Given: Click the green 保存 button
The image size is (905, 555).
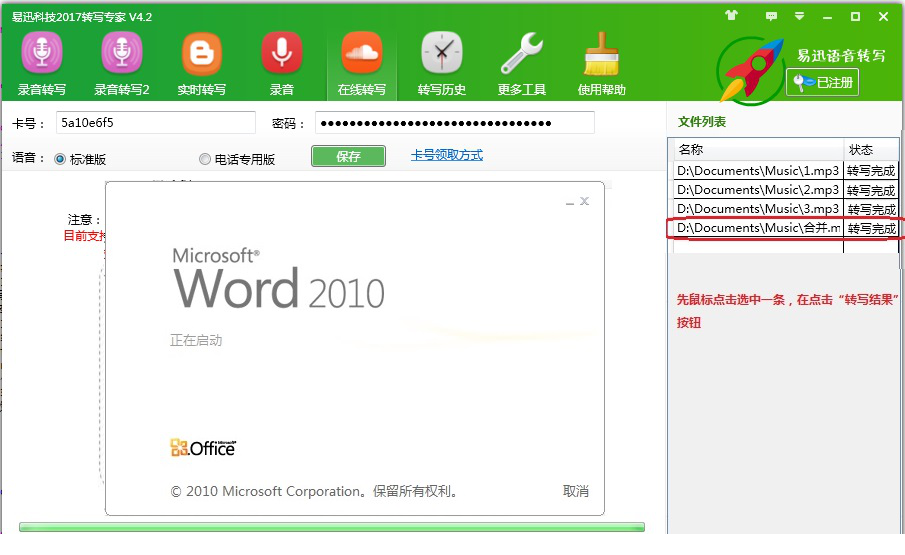Looking at the screenshot, I should pos(348,156).
